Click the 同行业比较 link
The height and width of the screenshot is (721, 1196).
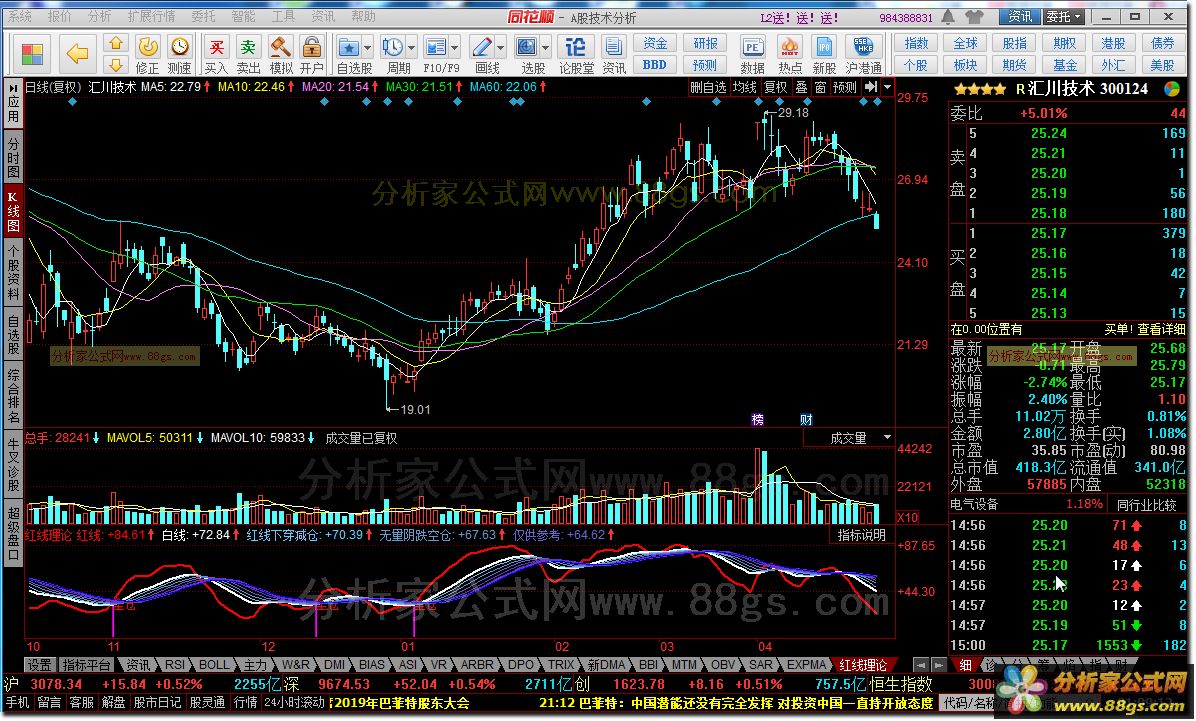(x=1146, y=504)
